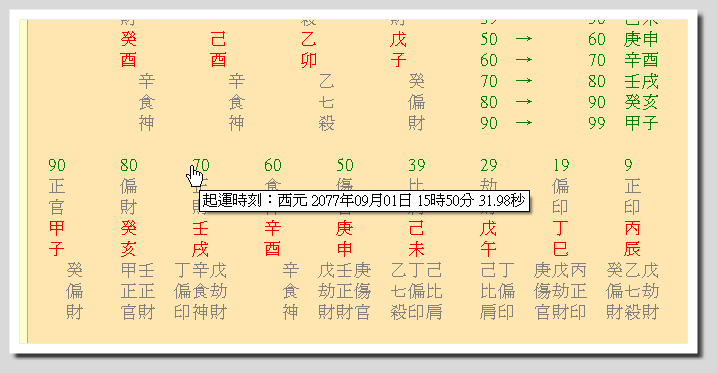The image size is (717, 373).
Task: Click the red stem 己 in the top pillars
Action: 218,39
